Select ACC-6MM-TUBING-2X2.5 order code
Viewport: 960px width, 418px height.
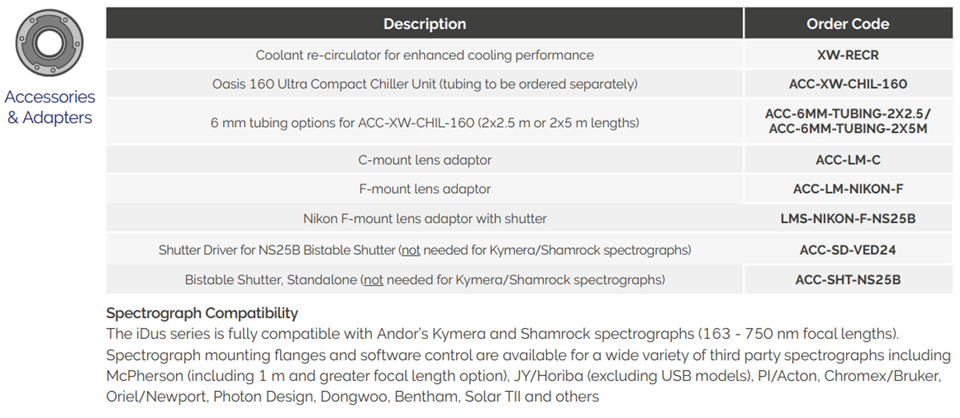[847, 113]
